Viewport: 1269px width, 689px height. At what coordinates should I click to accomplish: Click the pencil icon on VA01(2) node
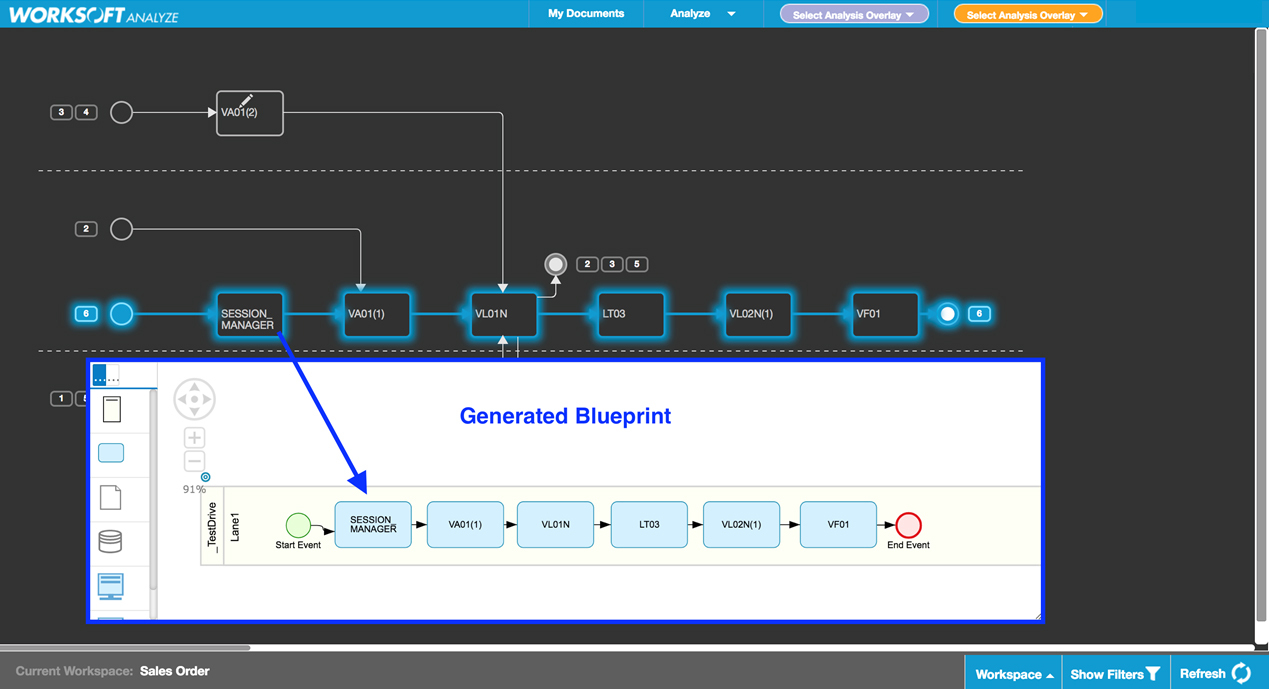[245, 101]
